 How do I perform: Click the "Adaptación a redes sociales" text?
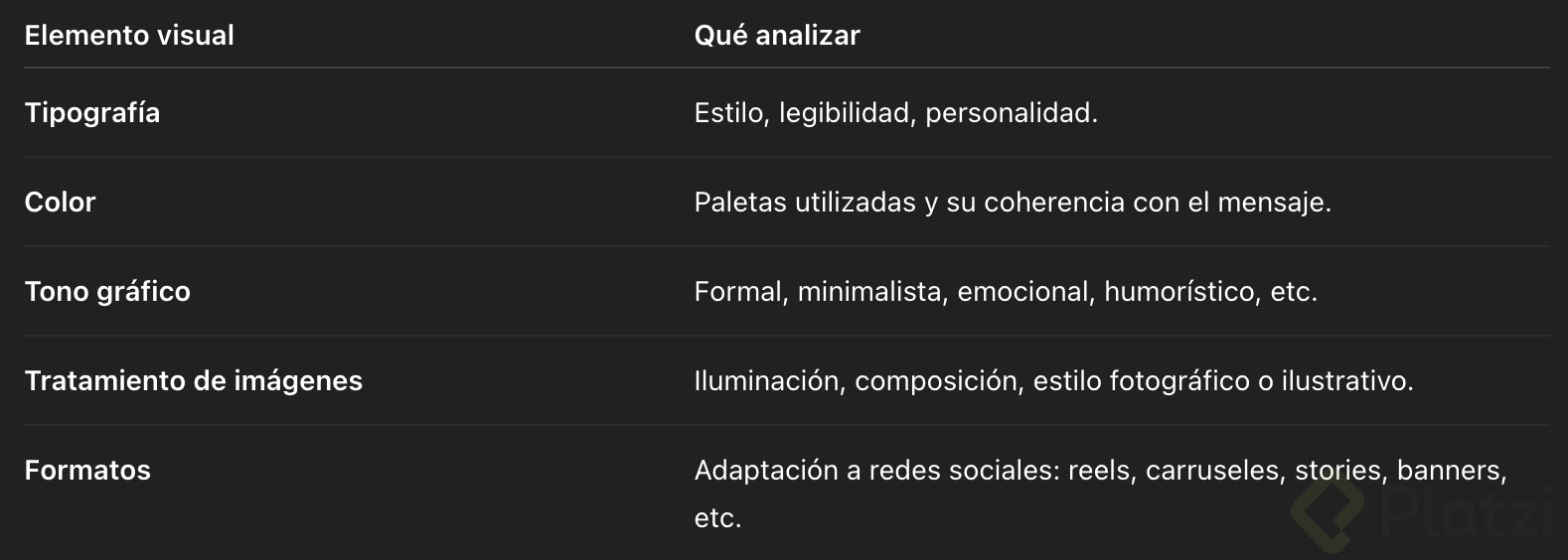877,471
